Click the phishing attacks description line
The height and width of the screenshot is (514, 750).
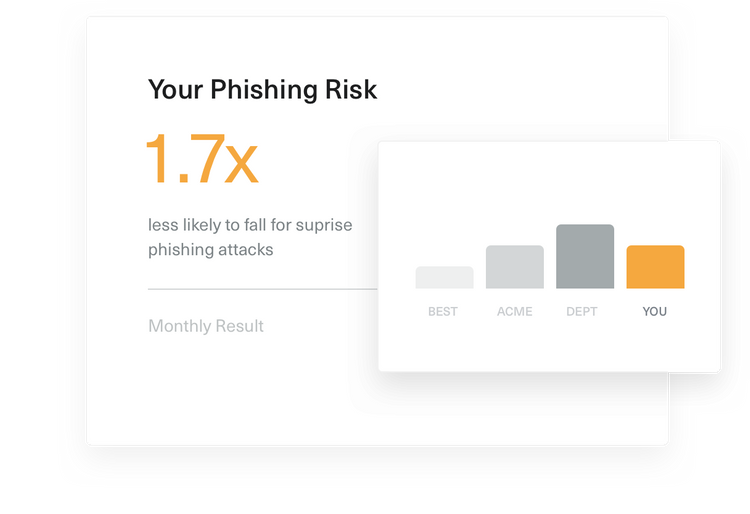coord(210,250)
